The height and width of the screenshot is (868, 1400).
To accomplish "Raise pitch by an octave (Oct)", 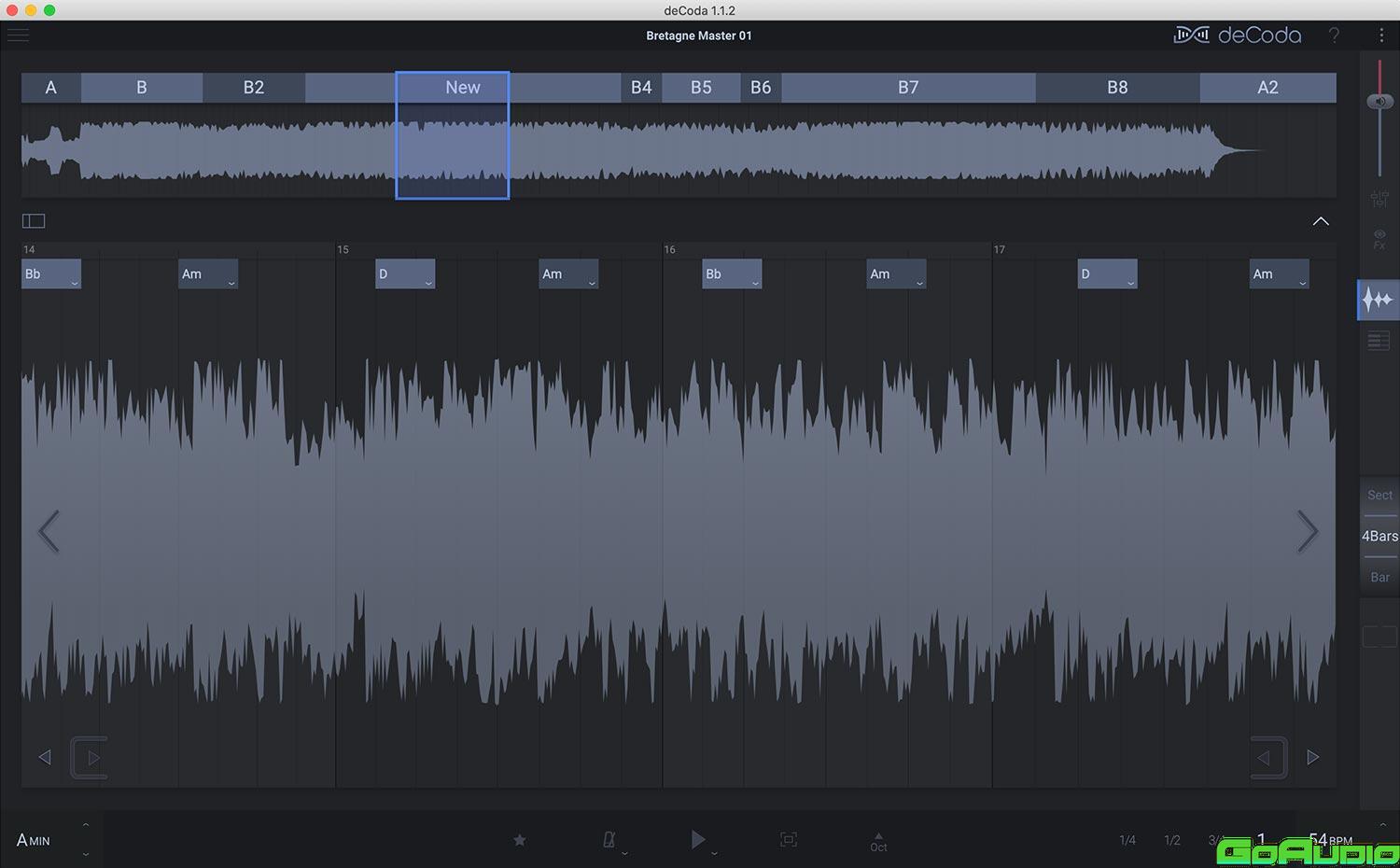I will 878,842.
